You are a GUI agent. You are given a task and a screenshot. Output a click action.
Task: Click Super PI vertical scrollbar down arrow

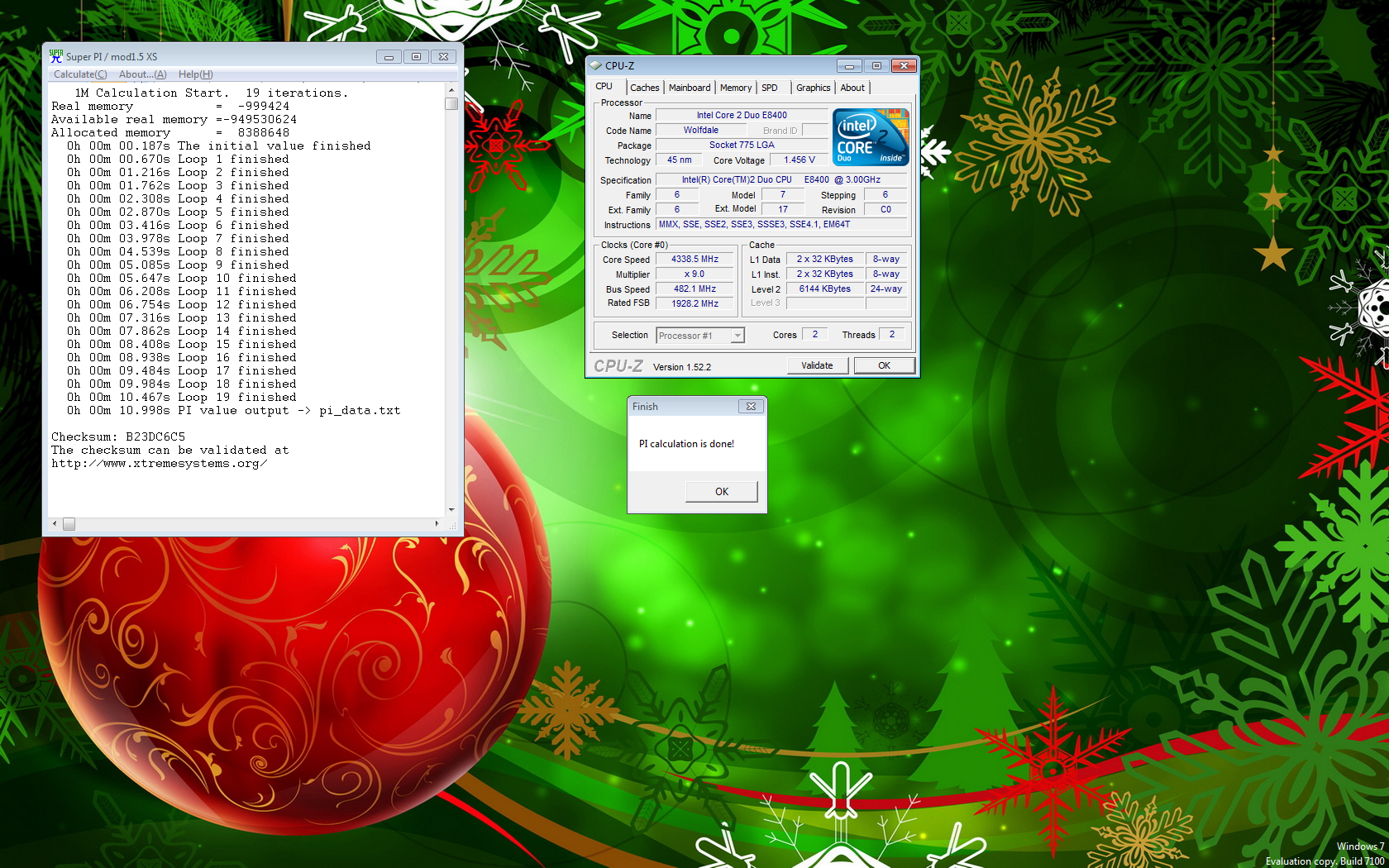point(451,510)
